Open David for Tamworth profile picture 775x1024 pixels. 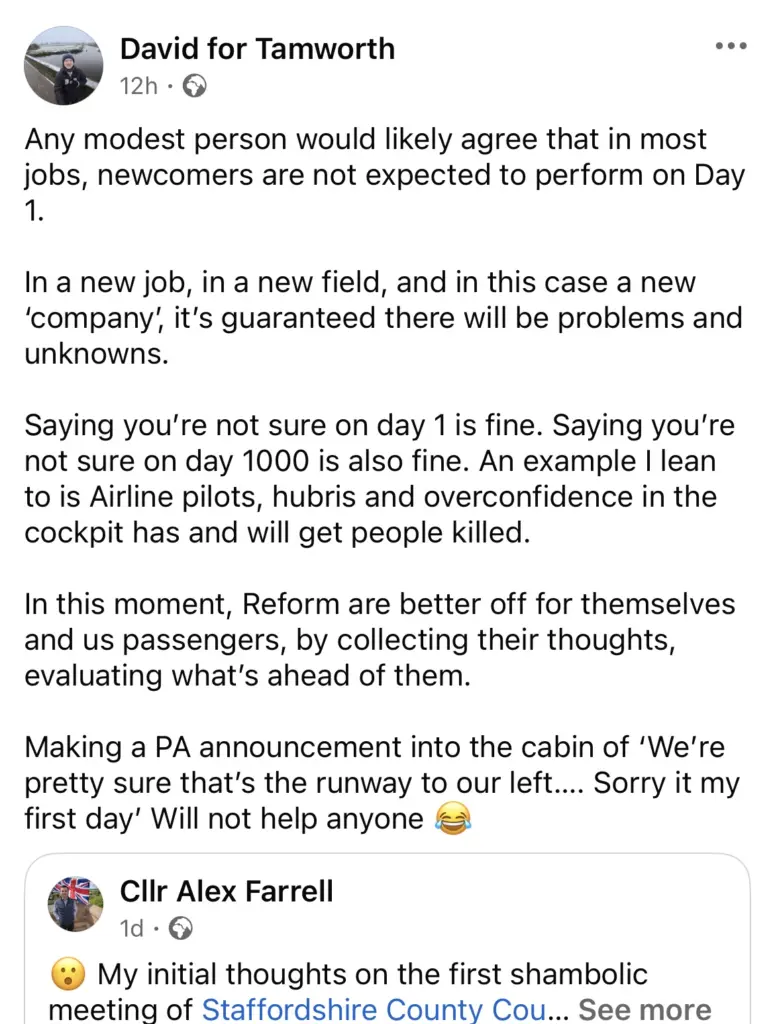[x=63, y=65]
